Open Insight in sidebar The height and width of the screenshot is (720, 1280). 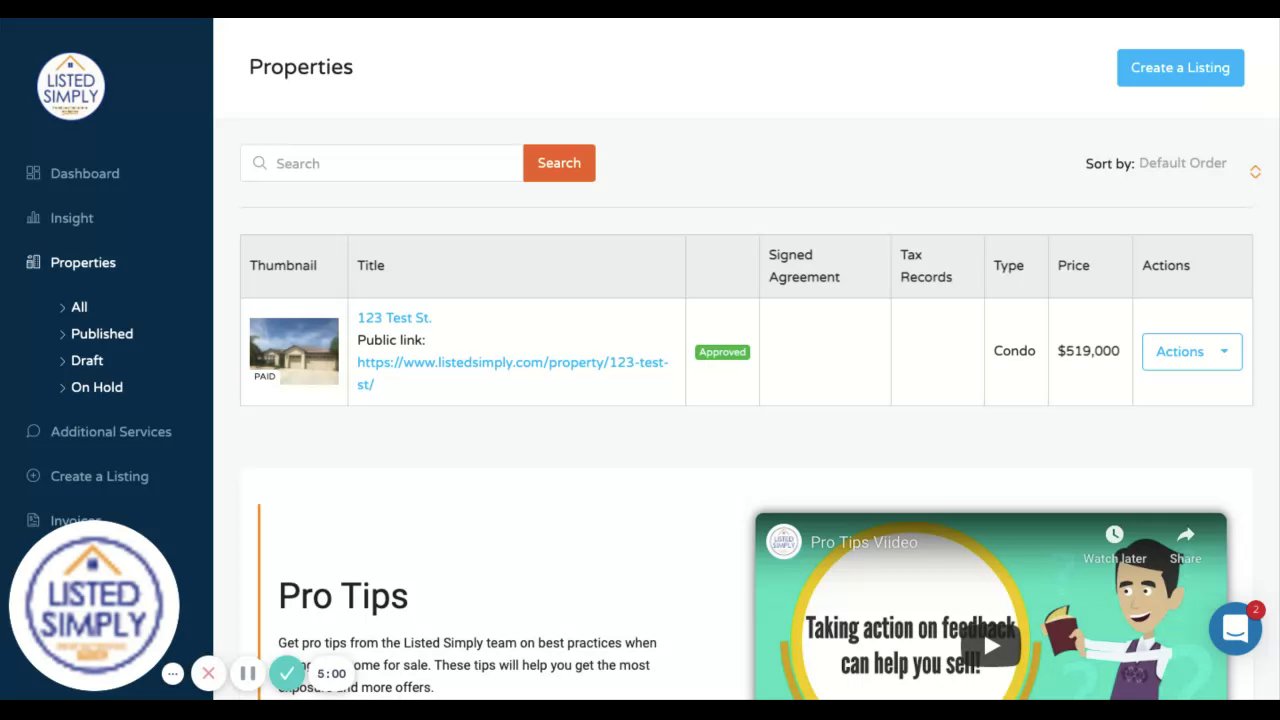click(x=72, y=218)
